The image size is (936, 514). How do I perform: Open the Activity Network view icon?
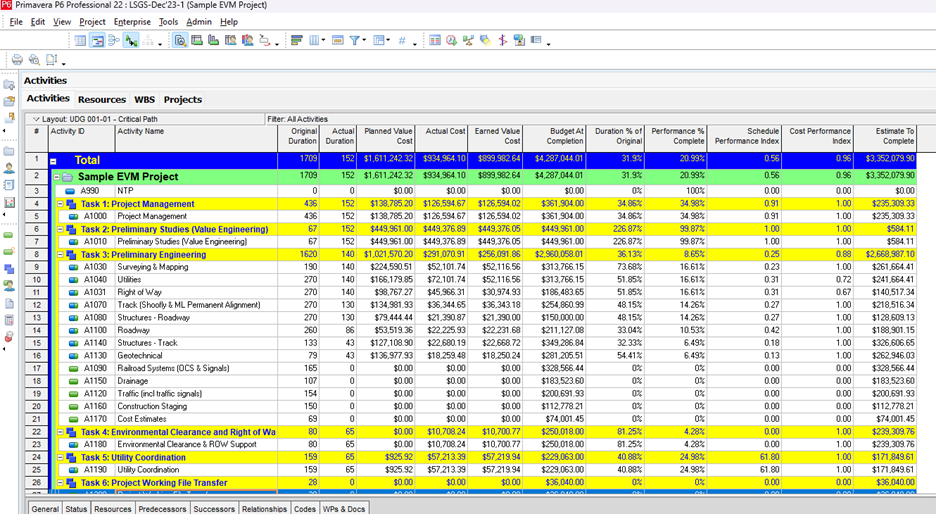(x=114, y=41)
